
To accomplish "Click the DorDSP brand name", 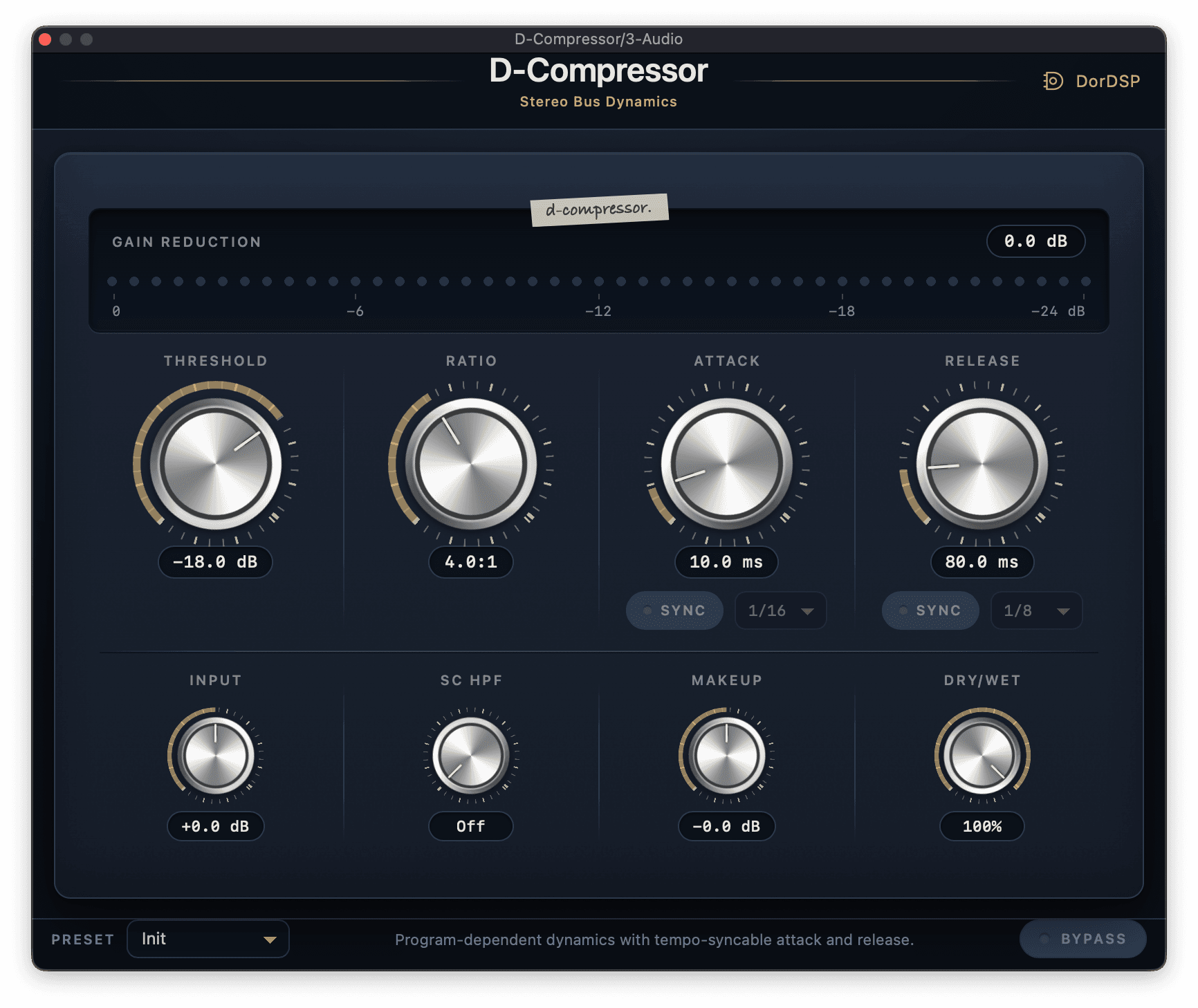I will tap(1107, 82).
